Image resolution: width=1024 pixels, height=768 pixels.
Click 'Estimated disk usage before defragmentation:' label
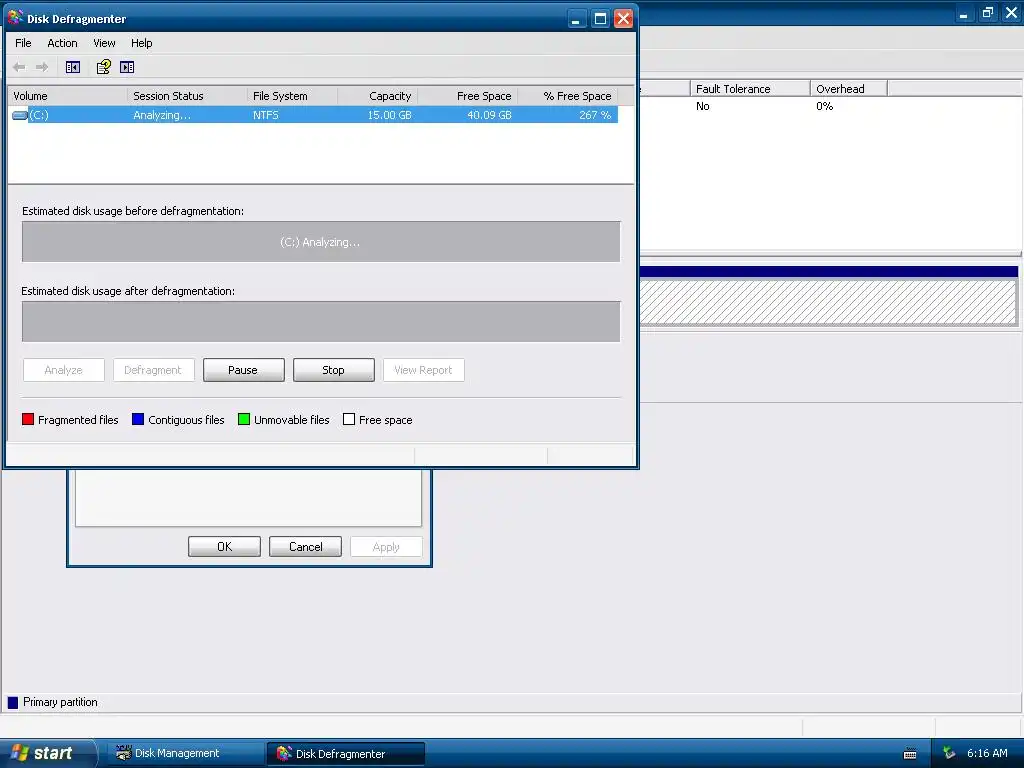pos(133,211)
